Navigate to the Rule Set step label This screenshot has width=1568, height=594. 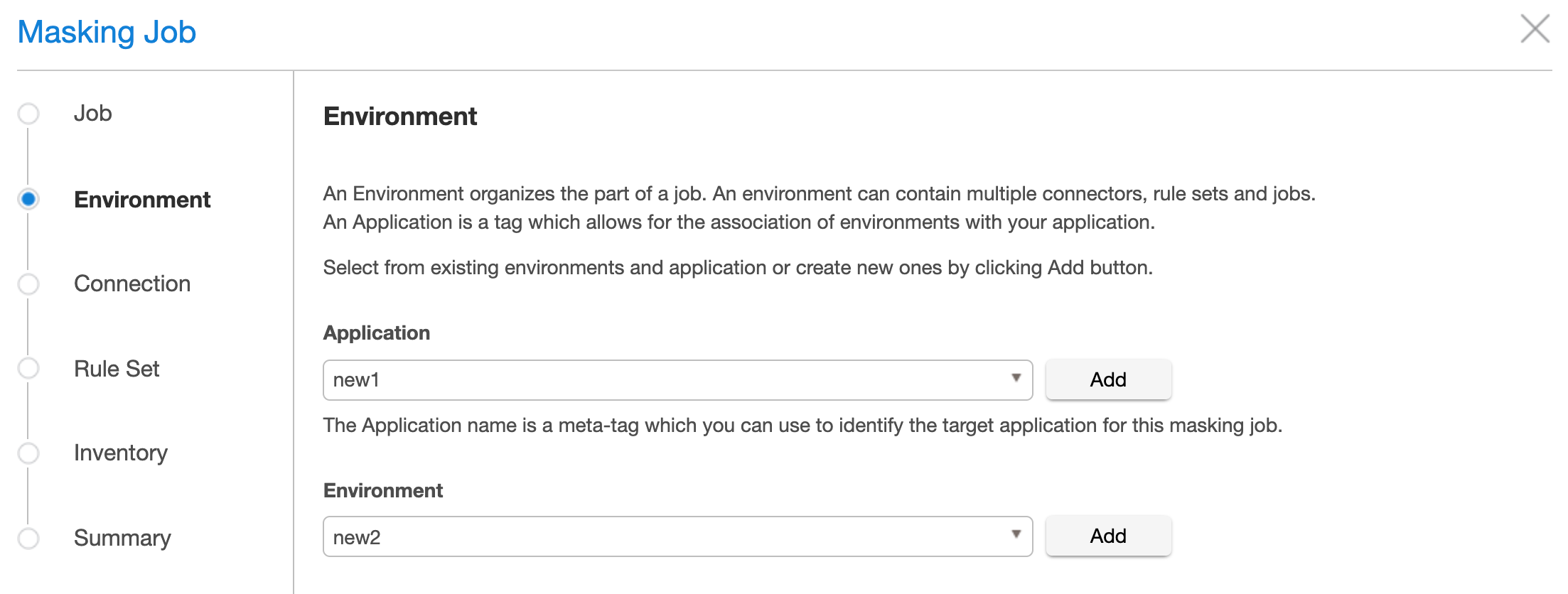[x=117, y=369]
